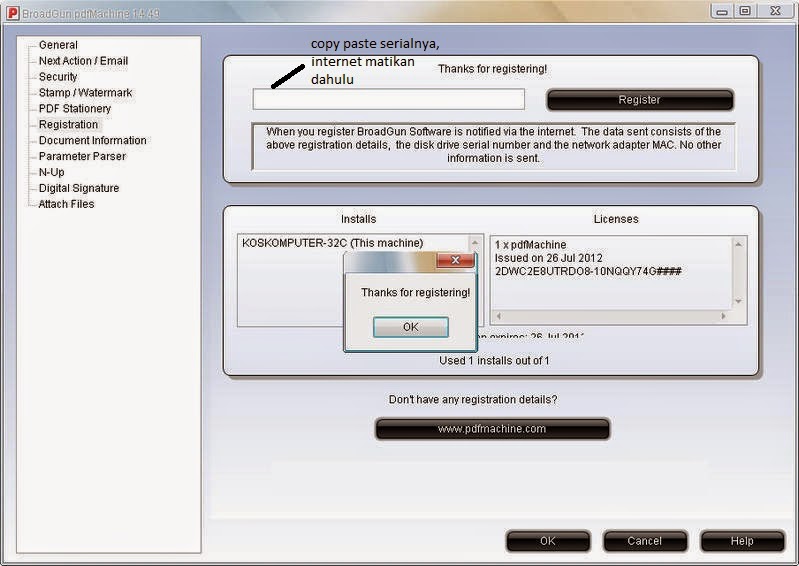Viewport: 799px width, 566px height.
Task: Cancel the pdfMachine options dialog
Action: point(645,541)
